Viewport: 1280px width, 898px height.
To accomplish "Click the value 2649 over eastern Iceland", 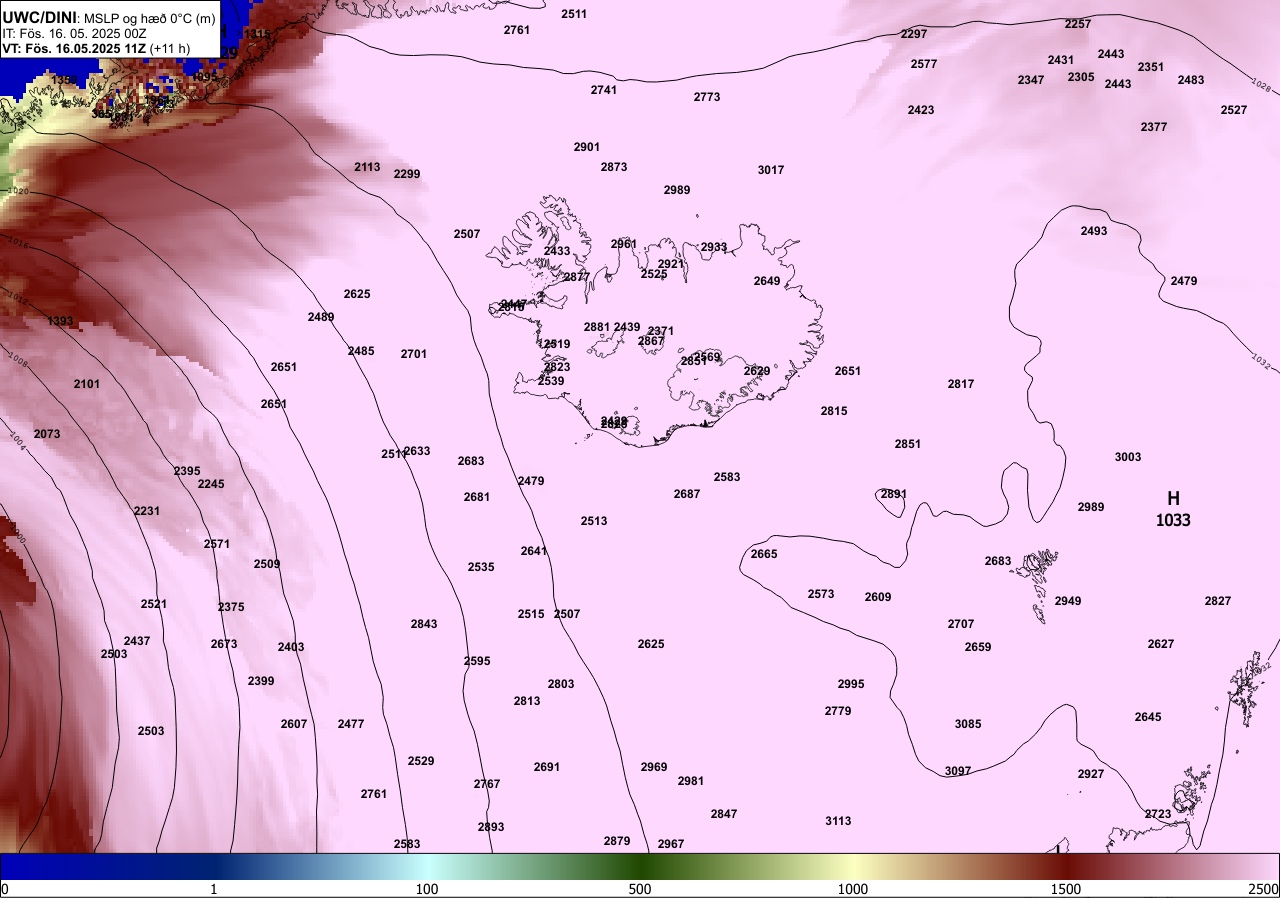I will (767, 281).
